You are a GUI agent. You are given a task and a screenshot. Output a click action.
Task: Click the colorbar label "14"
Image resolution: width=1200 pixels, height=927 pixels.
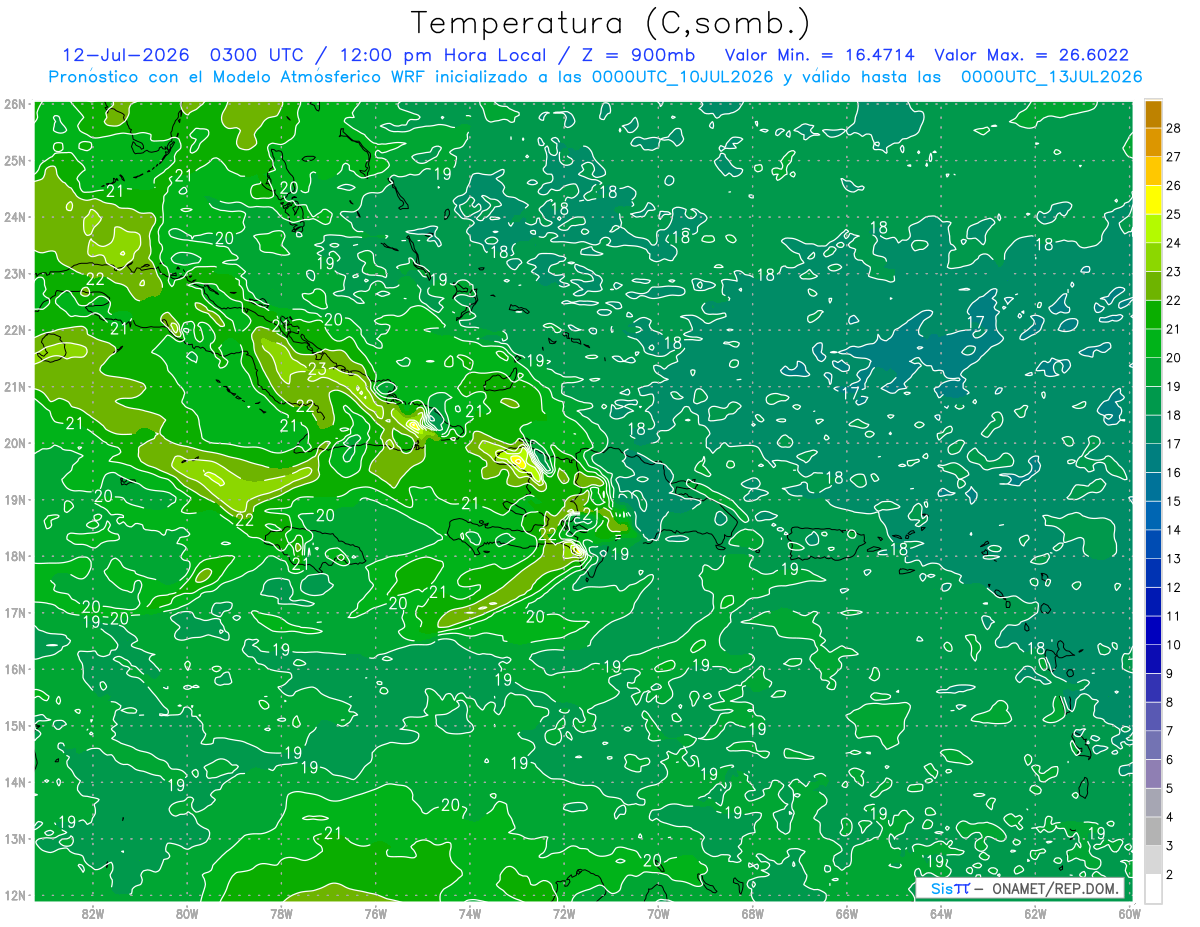point(1174,530)
